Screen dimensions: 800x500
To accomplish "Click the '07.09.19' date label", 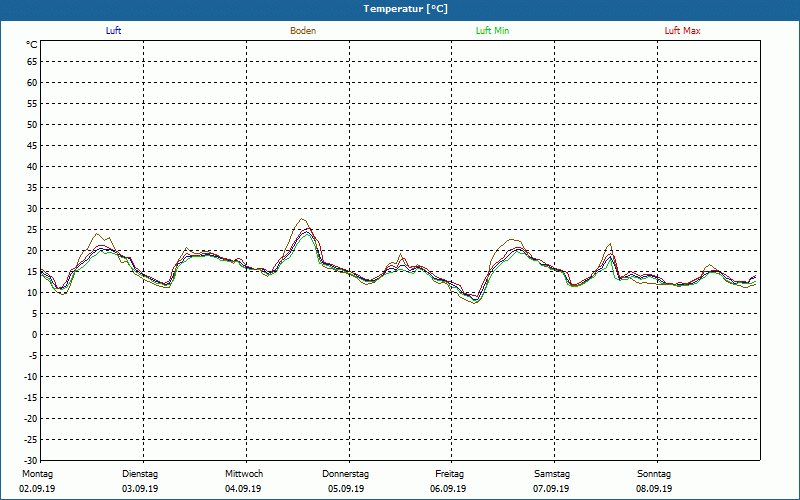I will [551, 489].
